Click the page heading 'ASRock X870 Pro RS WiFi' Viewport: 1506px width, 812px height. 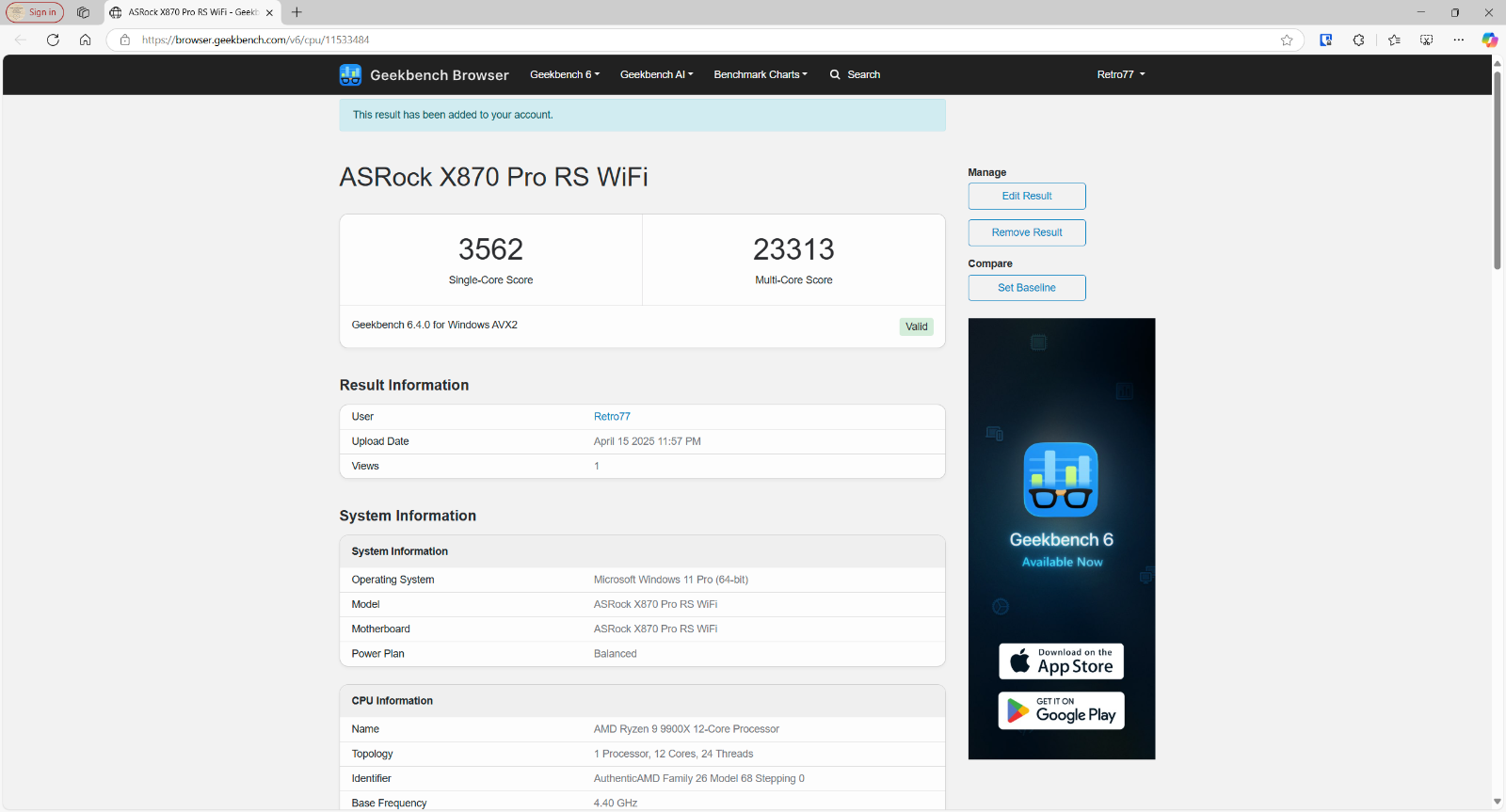point(493,177)
